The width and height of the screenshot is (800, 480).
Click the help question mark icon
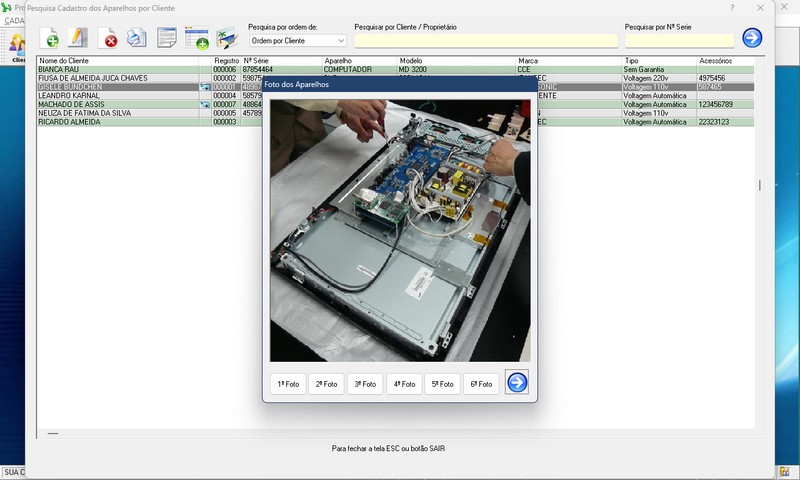pyautogui.click(x=732, y=8)
